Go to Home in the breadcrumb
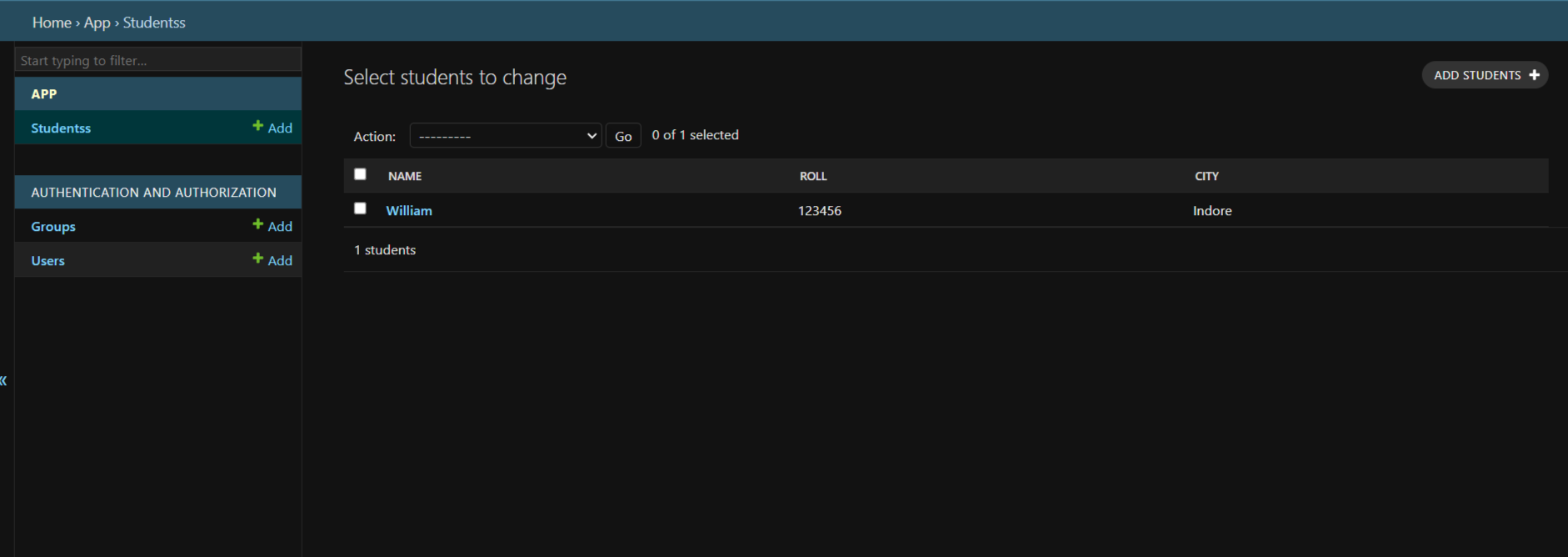1568x557 pixels. [x=52, y=23]
